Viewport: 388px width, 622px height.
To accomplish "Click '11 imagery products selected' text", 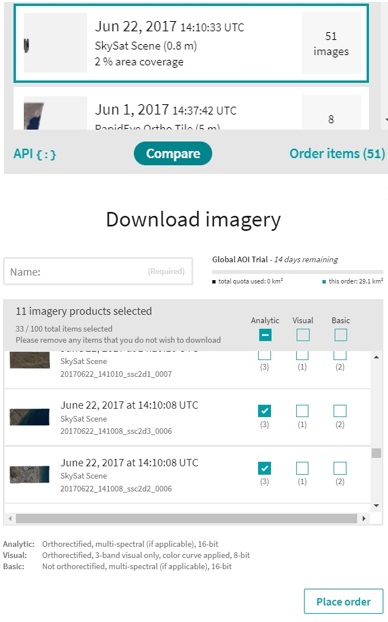I will click(84, 311).
